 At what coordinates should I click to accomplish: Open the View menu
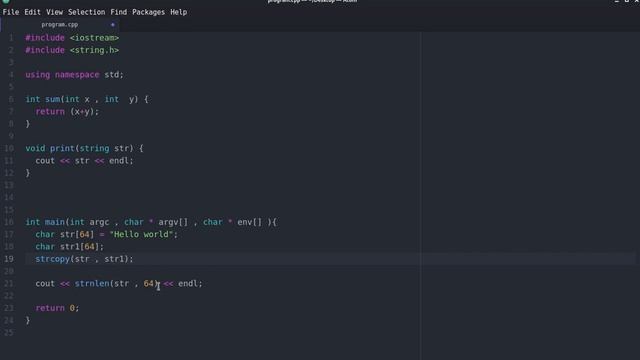point(54,12)
